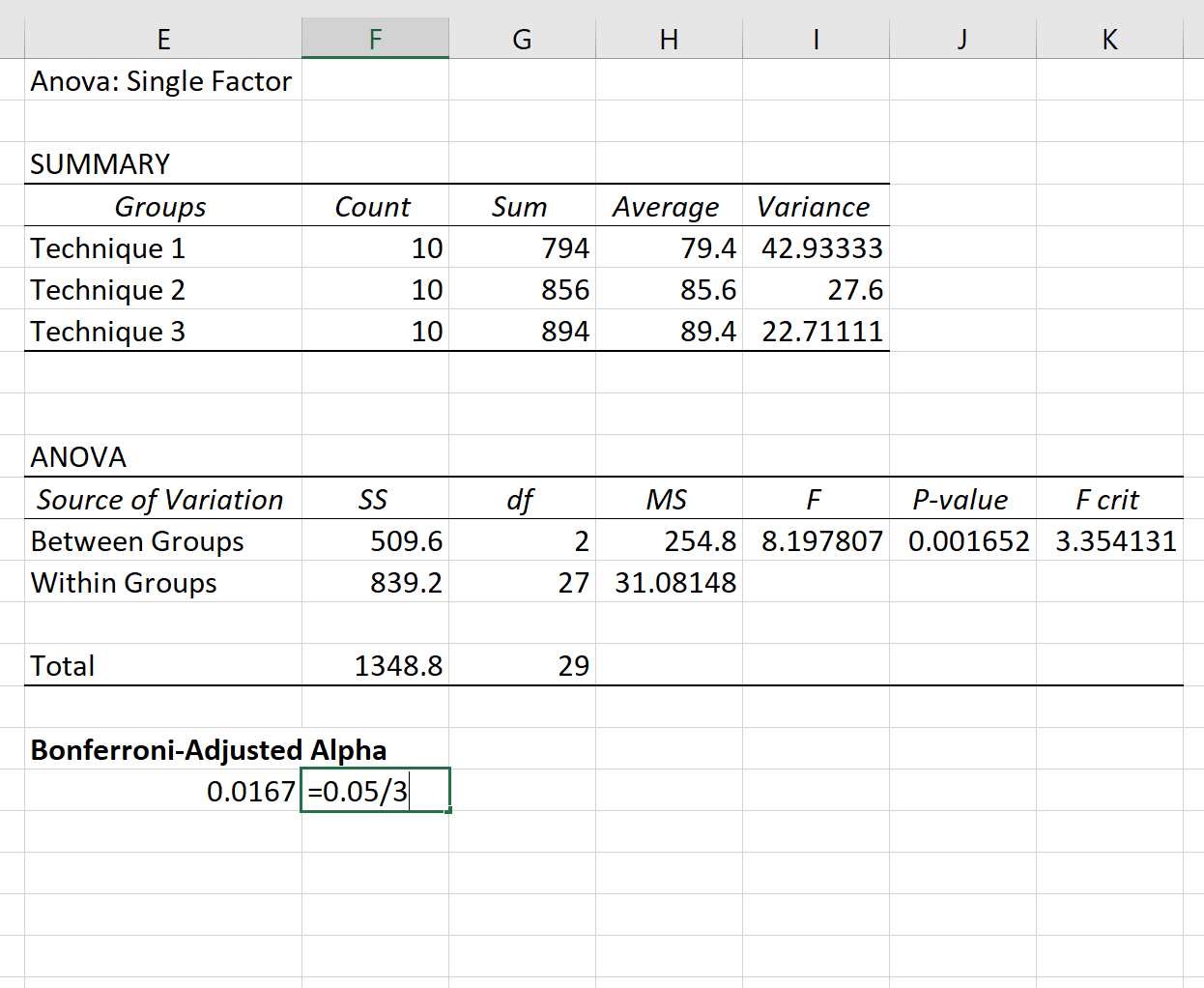Click the cell containing Anova: Single Factor

[160, 81]
